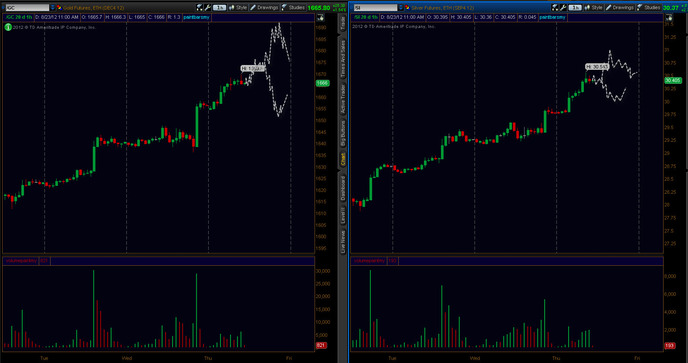Switch to the Times And Sales sidebar tab
Image resolution: width=688 pixels, height=363 pixels.
click(x=343, y=59)
